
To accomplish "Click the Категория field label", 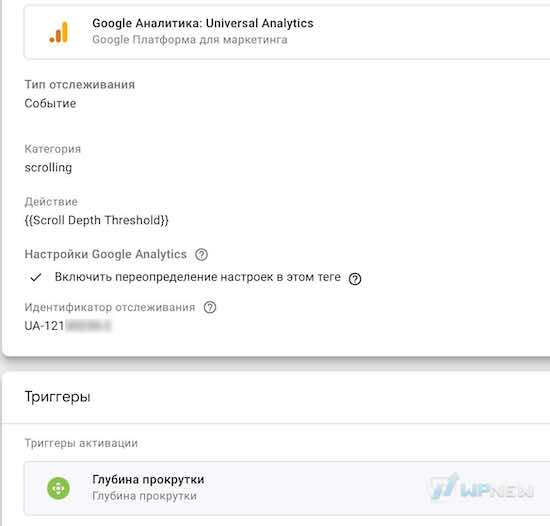I will (x=53, y=149).
